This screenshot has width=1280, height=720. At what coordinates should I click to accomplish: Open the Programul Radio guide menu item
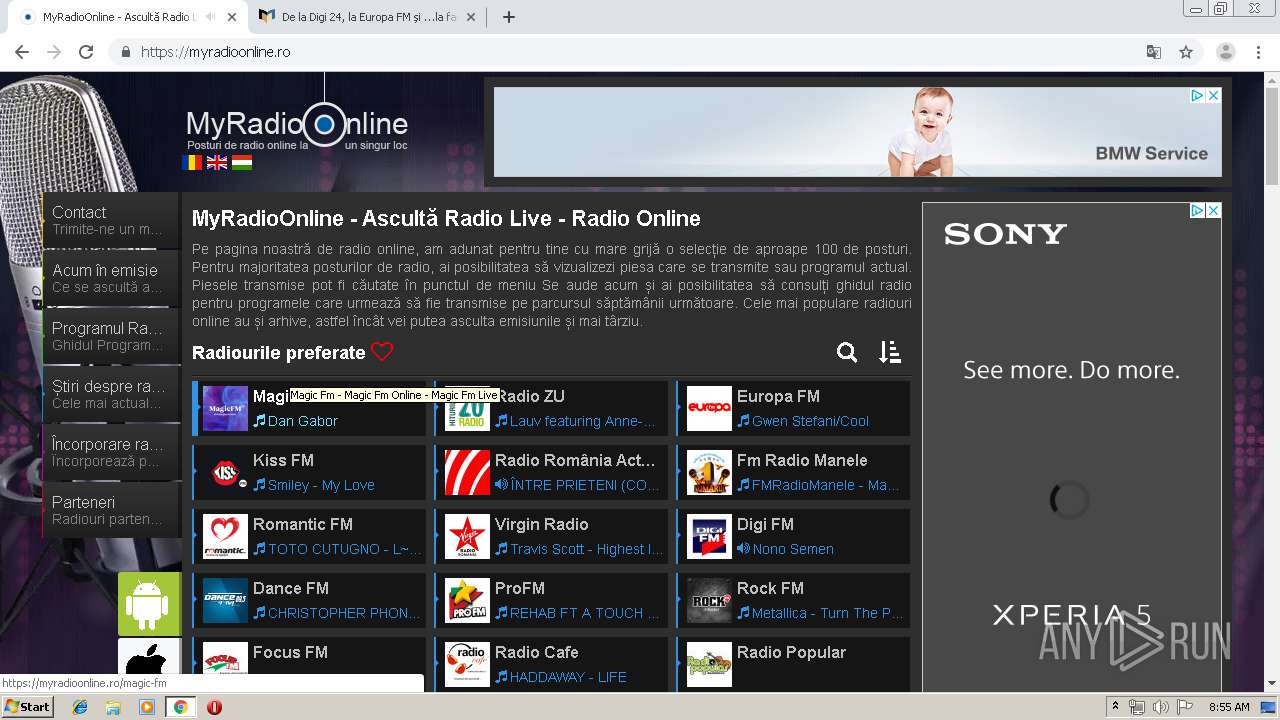(x=111, y=336)
